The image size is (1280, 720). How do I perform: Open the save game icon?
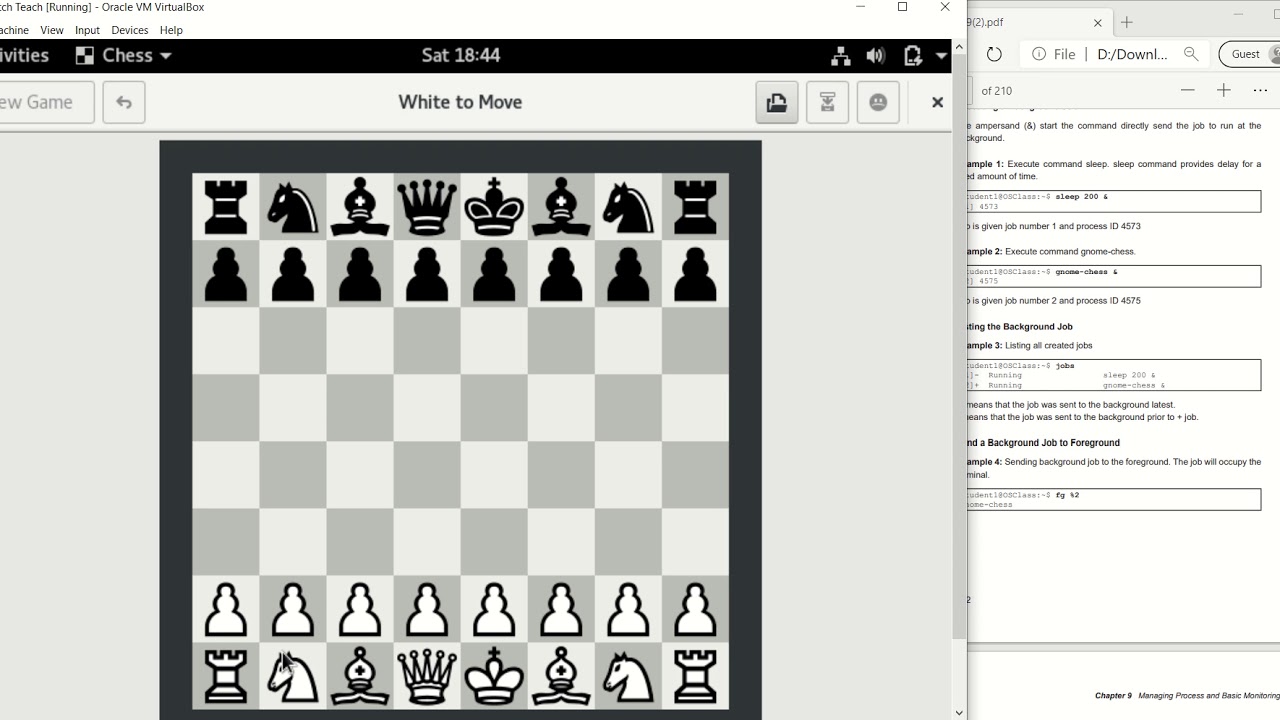pos(777,102)
